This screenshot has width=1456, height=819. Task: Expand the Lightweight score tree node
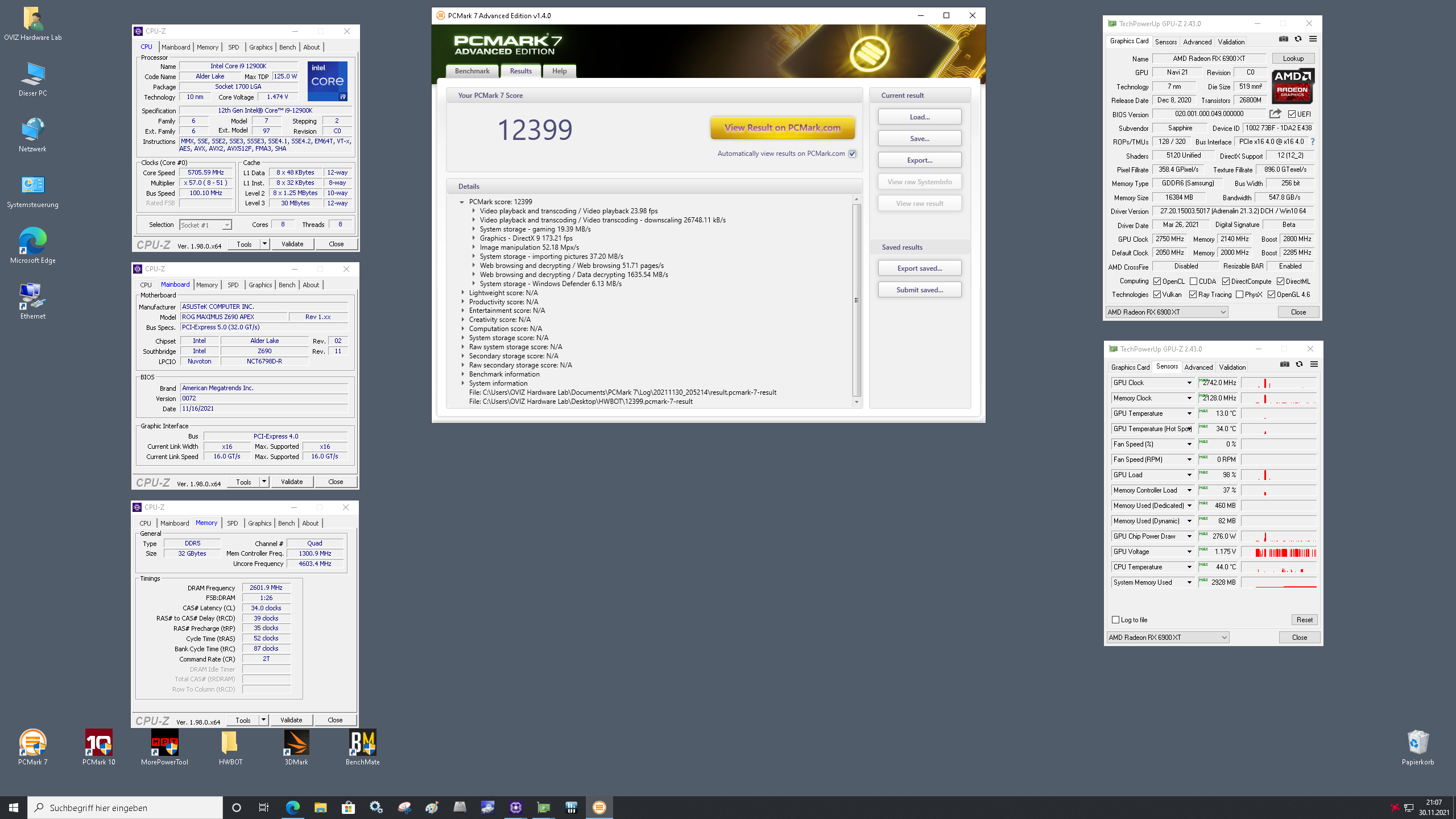(462, 293)
